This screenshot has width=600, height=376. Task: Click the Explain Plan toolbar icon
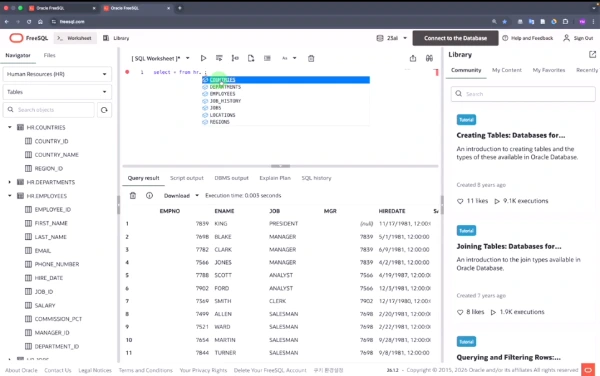click(235, 58)
